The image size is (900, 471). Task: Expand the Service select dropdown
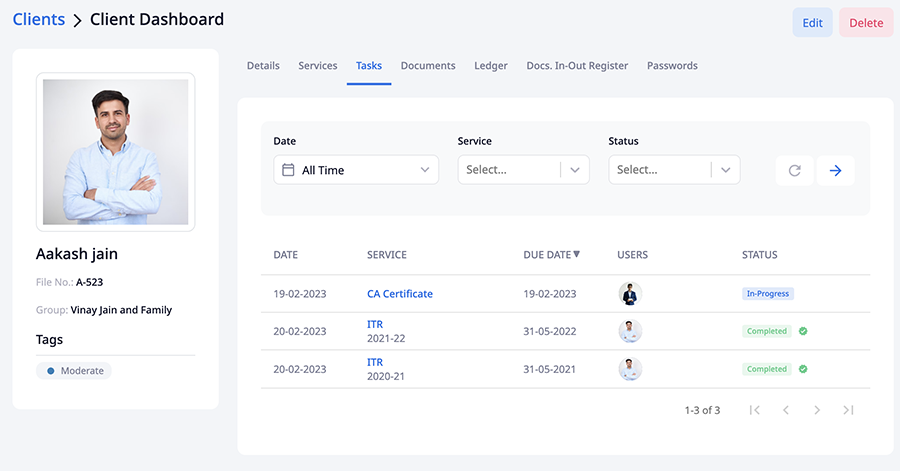coord(523,170)
